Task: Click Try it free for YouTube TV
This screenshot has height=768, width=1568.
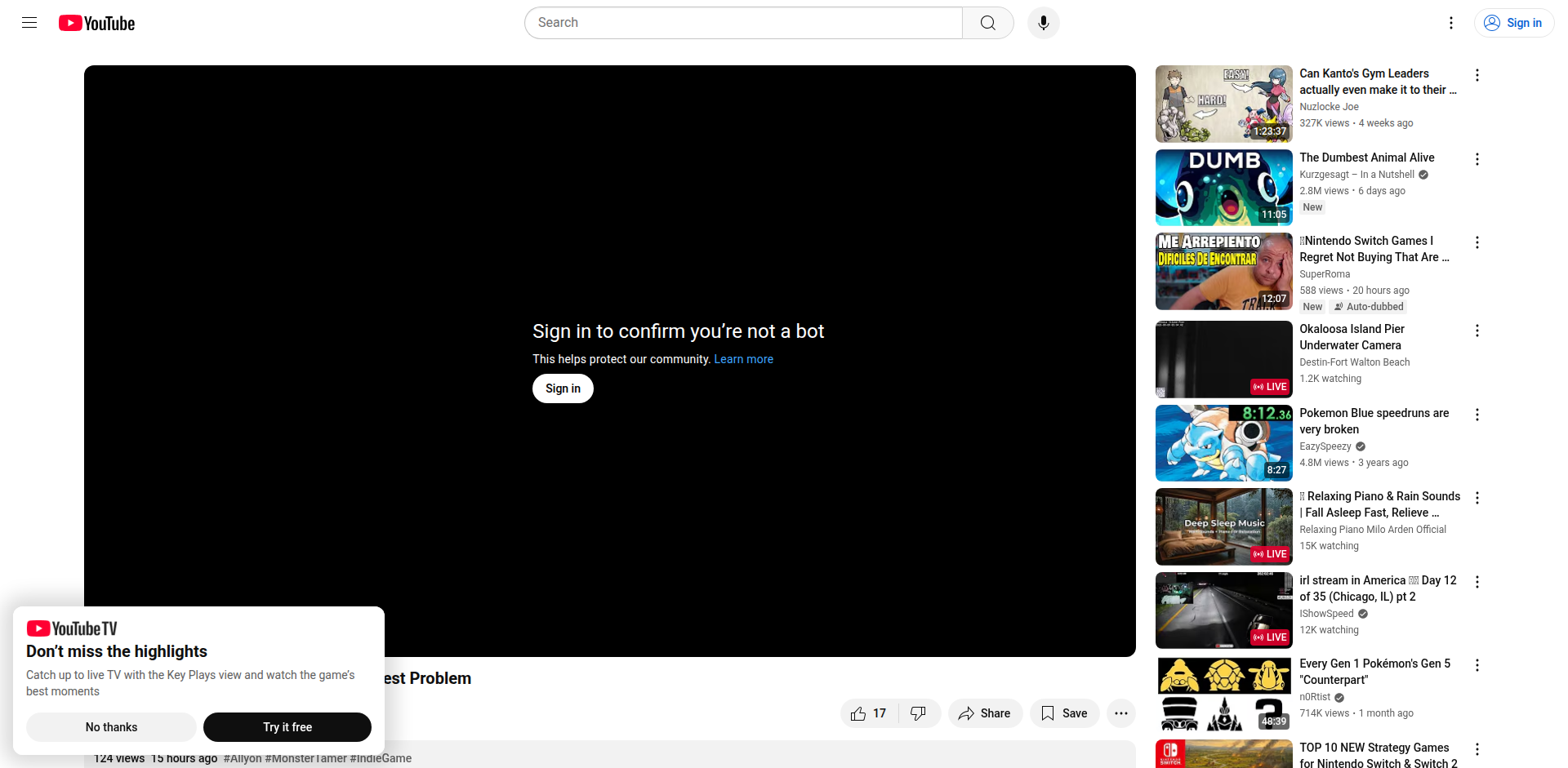Action: 287,727
